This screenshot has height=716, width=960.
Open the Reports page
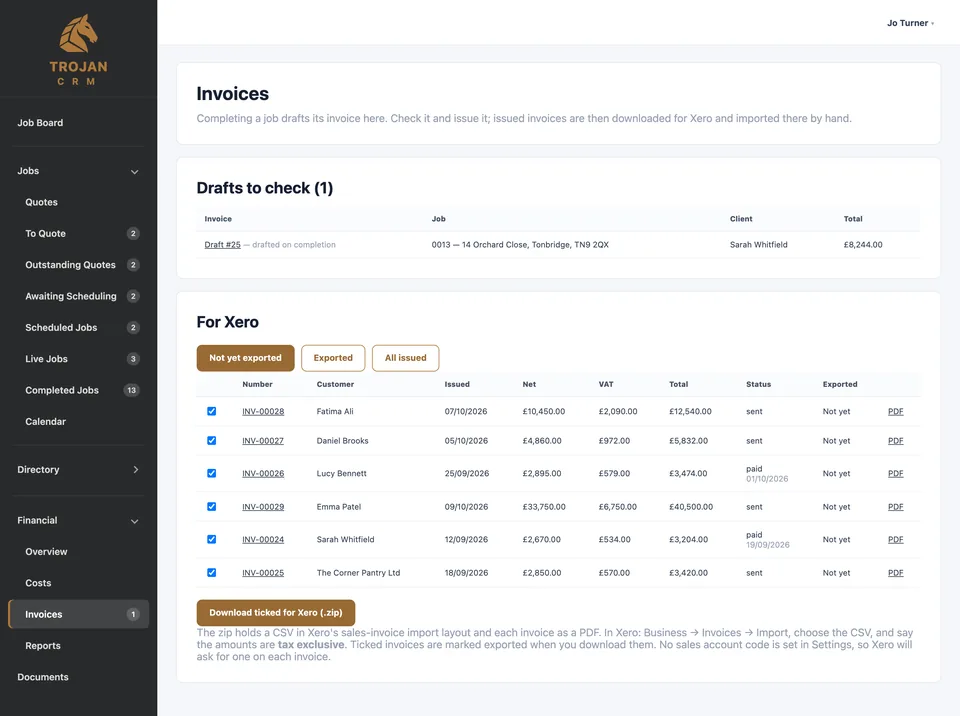[x=43, y=646]
